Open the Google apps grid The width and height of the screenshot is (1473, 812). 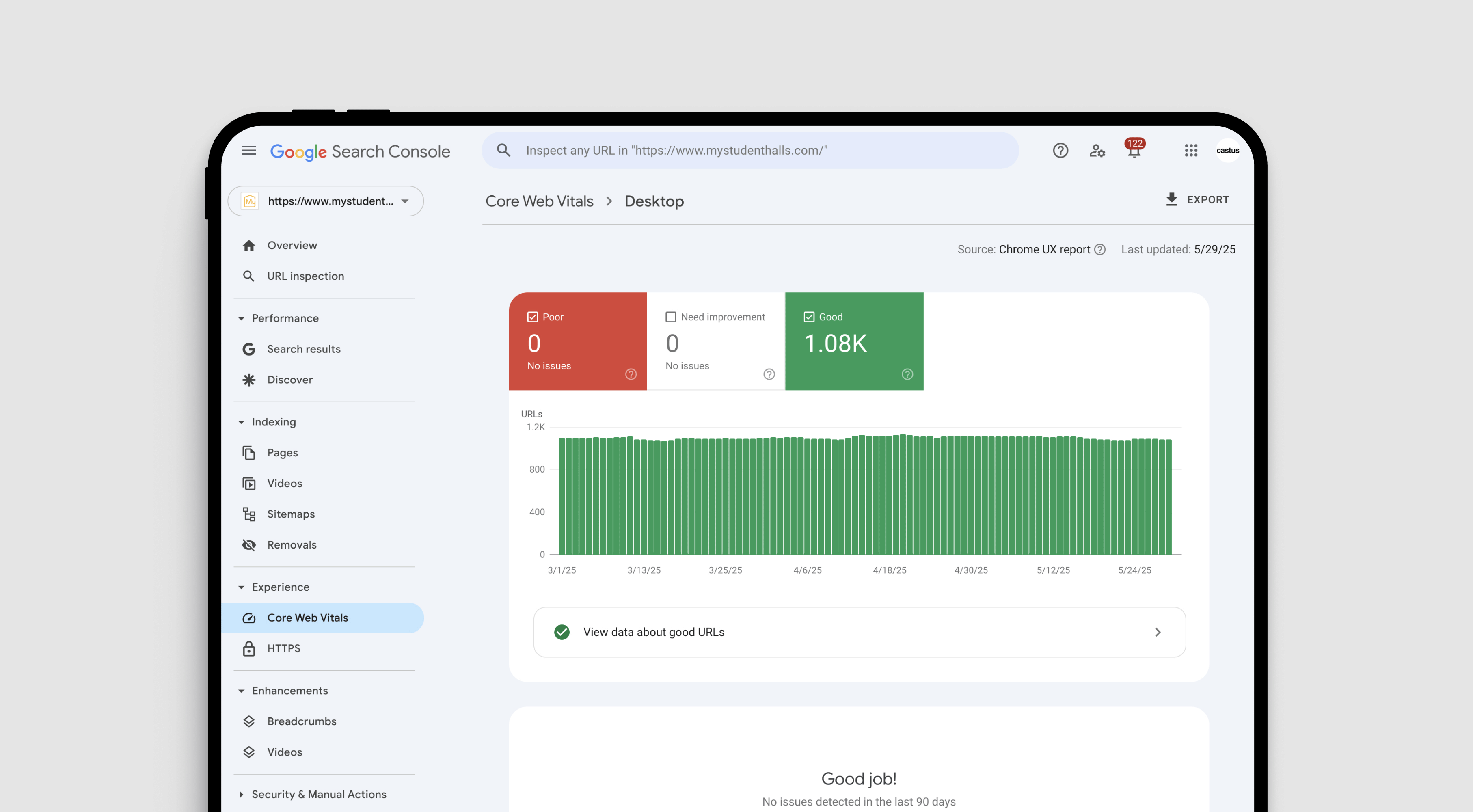[1191, 150]
